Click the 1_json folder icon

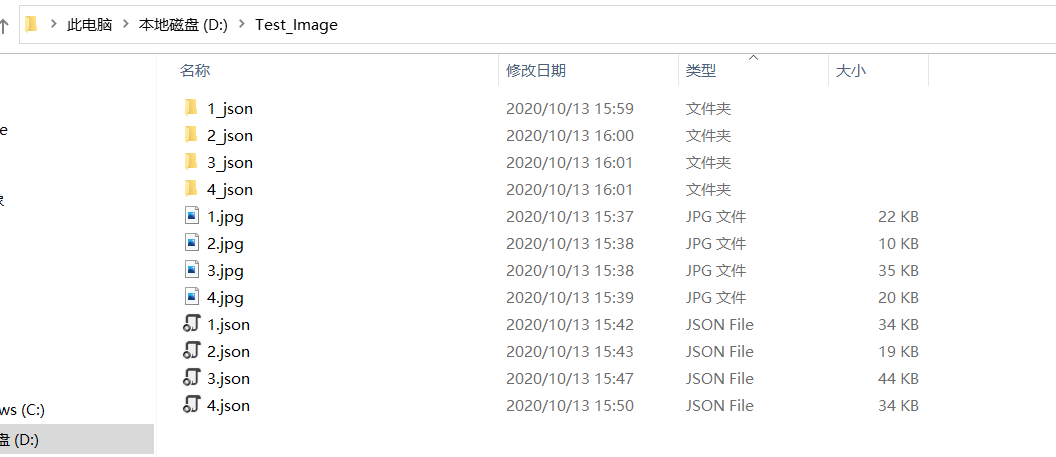click(x=191, y=108)
